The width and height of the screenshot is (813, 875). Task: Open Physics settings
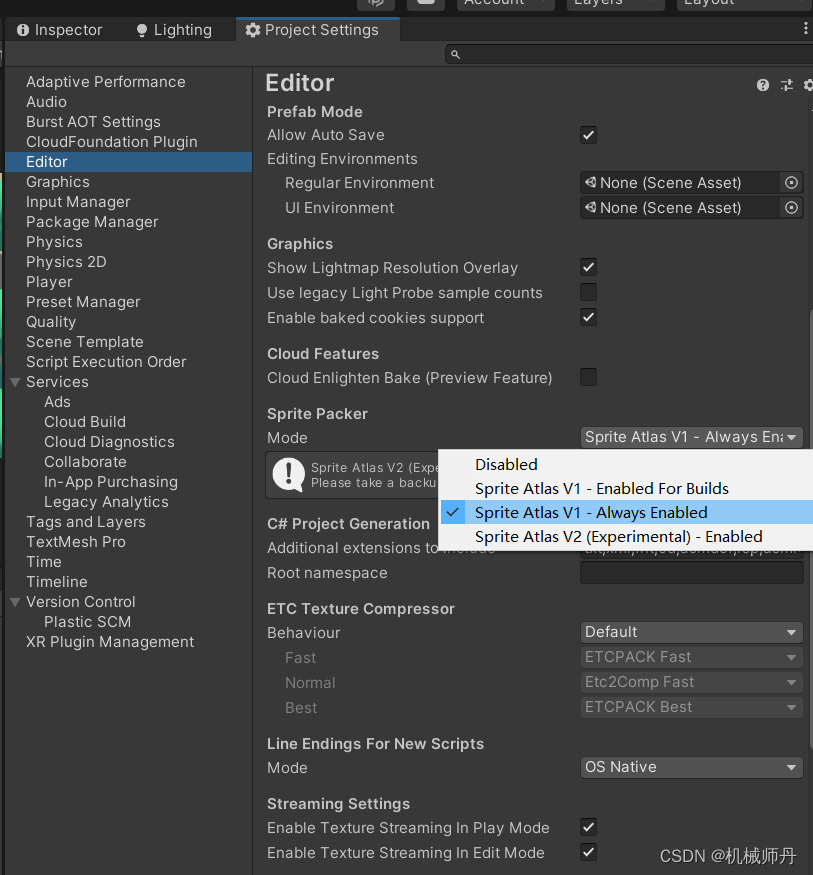(54, 242)
